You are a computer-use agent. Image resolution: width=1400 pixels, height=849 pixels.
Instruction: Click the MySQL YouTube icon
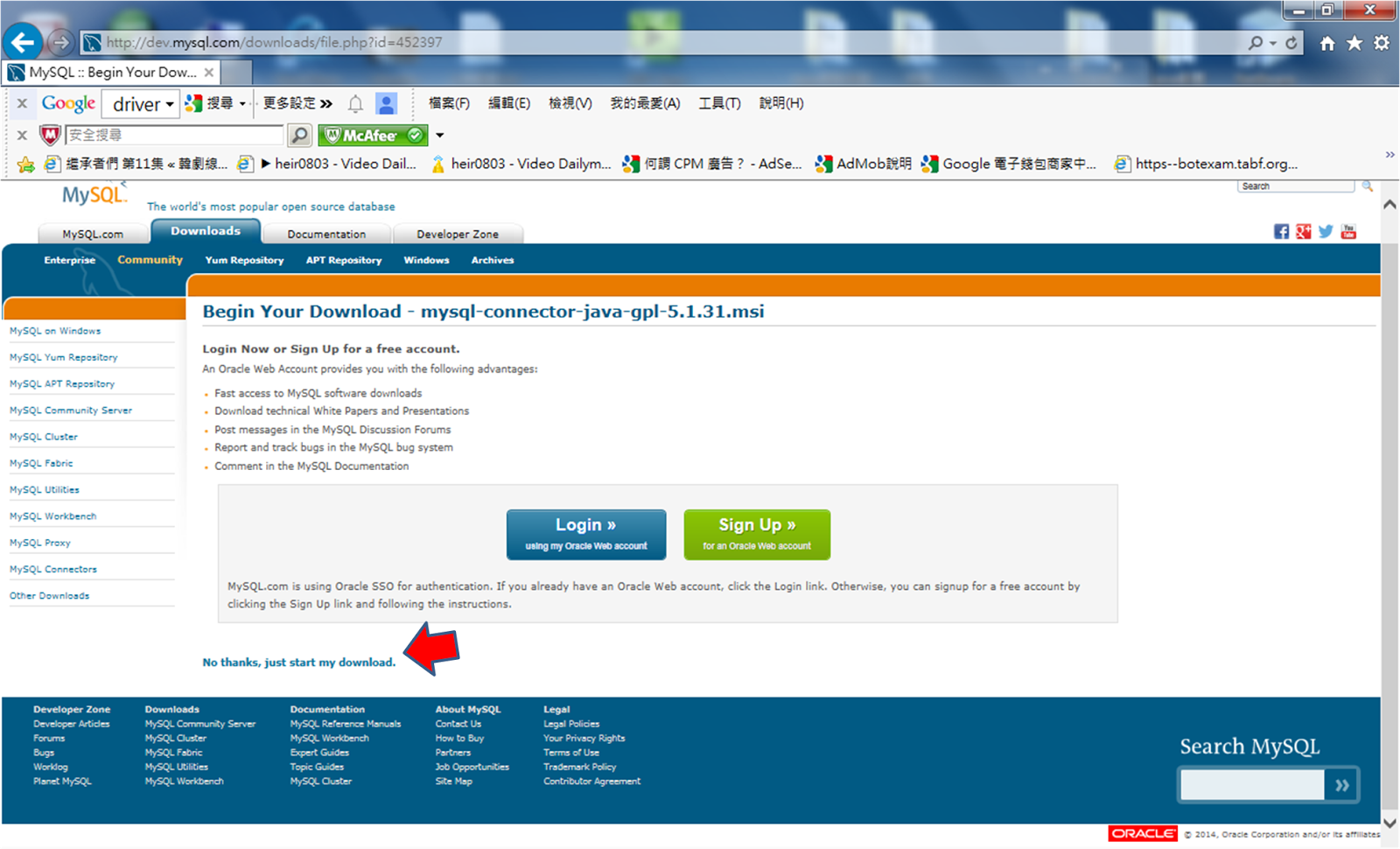tap(1348, 231)
